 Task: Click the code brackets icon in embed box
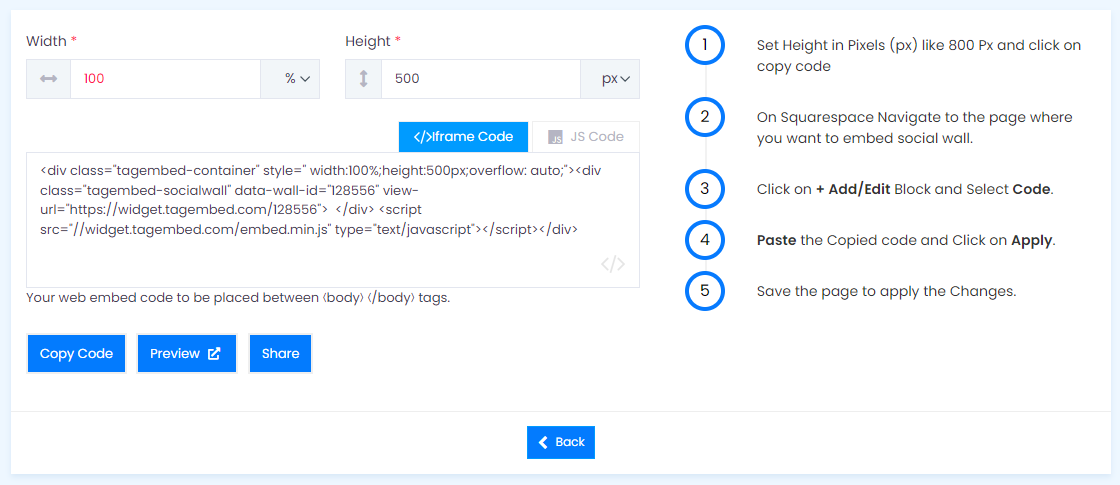point(613,264)
